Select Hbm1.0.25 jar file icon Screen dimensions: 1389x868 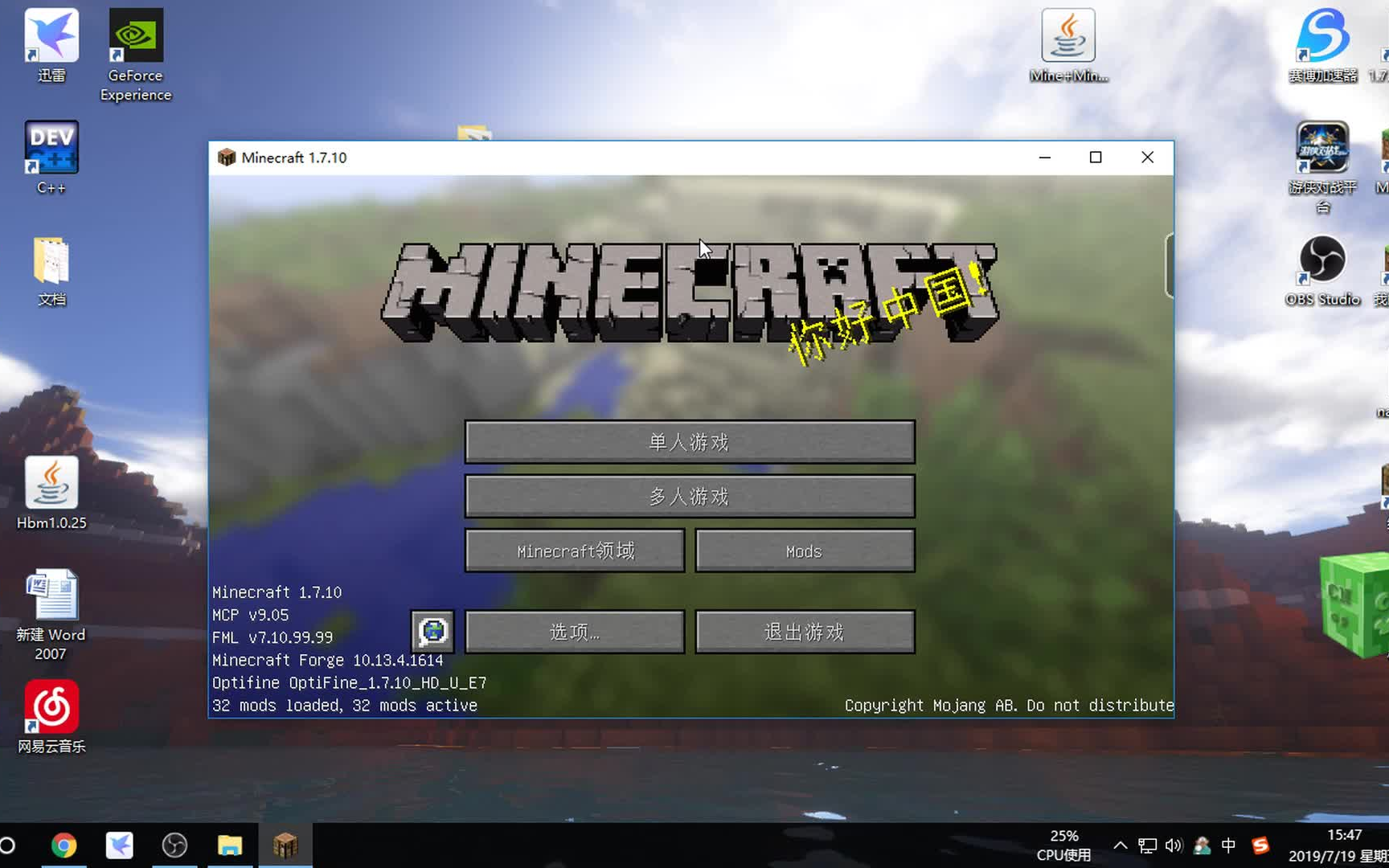click(x=51, y=493)
